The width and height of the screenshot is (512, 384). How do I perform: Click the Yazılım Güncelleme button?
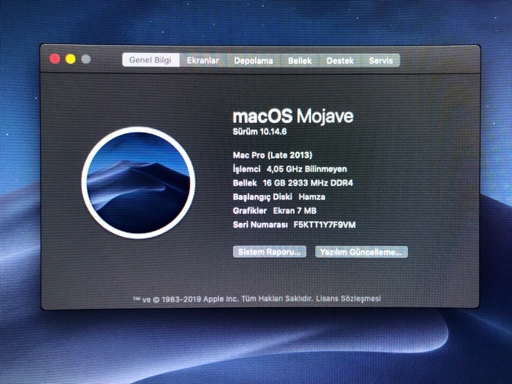pyautogui.click(x=361, y=252)
